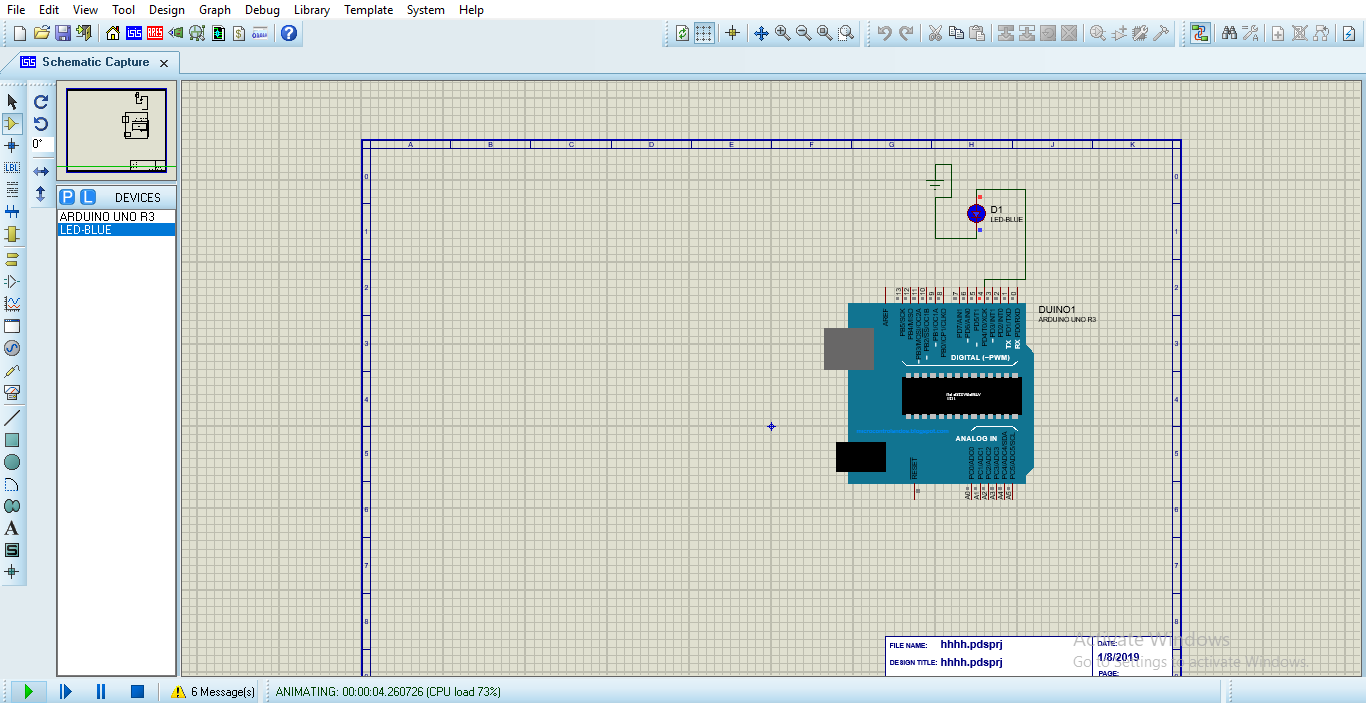Open the Debug menu
This screenshot has width=1366, height=703.
coord(263,10)
